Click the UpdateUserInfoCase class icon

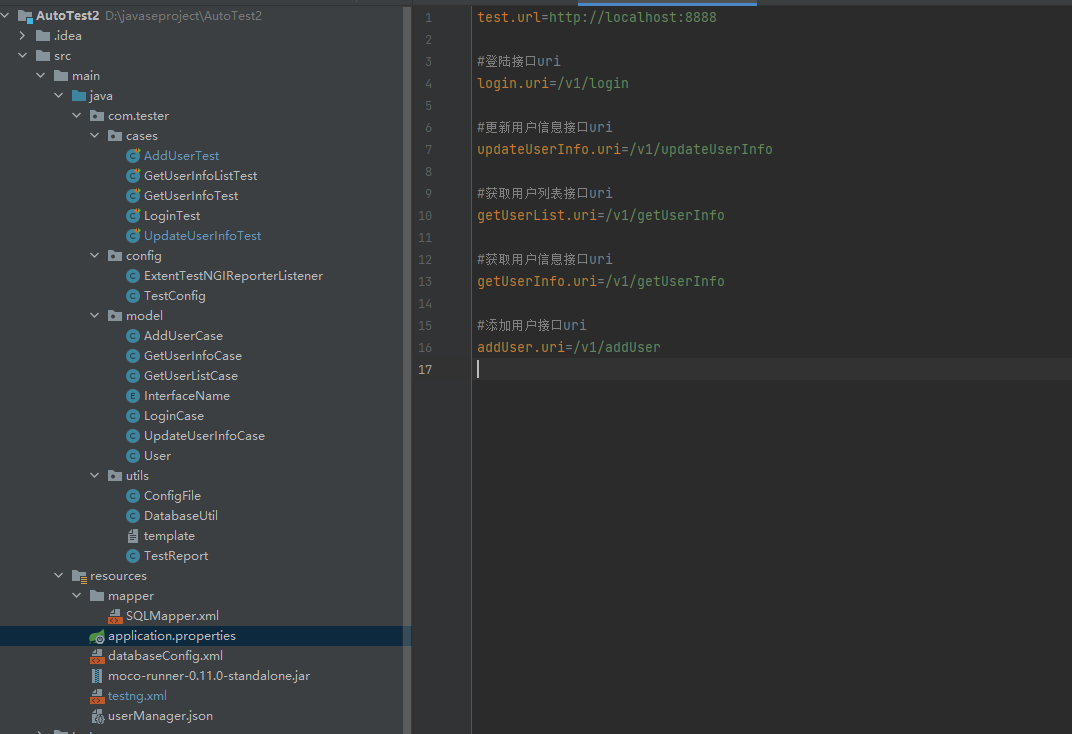(133, 436)
